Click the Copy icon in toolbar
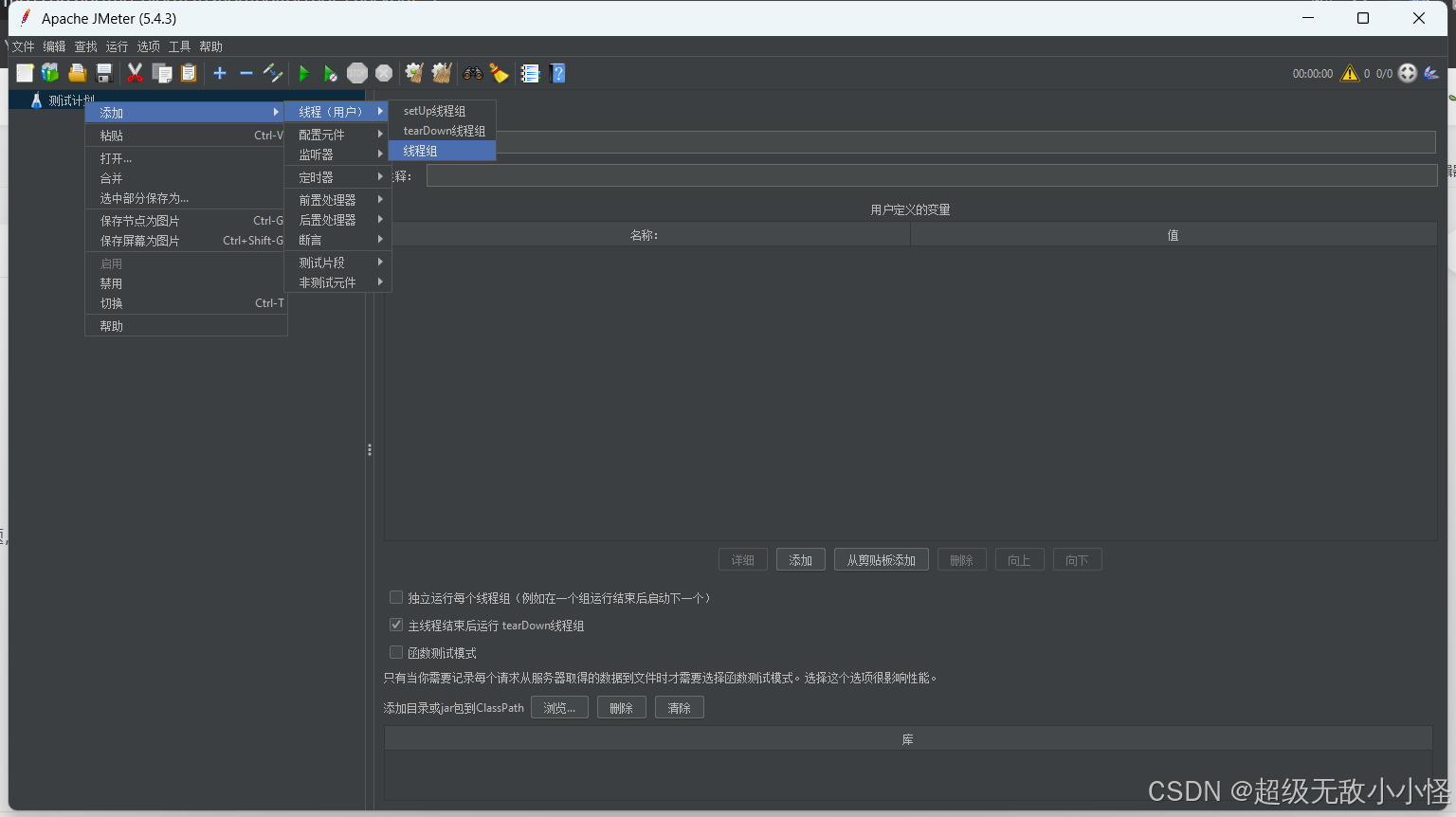This screenshot has height=817, width=1456. tap(162, 73)
